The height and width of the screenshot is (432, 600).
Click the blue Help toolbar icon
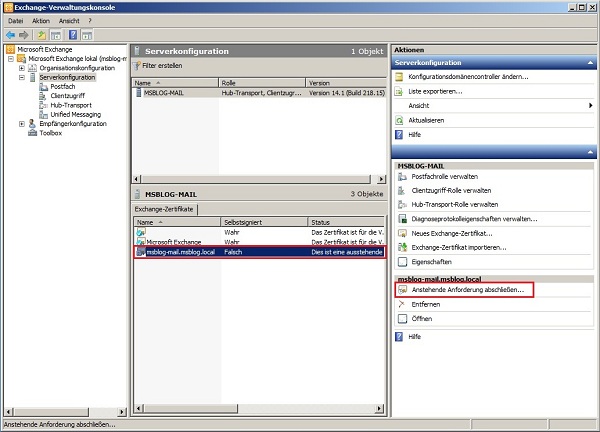73,36
